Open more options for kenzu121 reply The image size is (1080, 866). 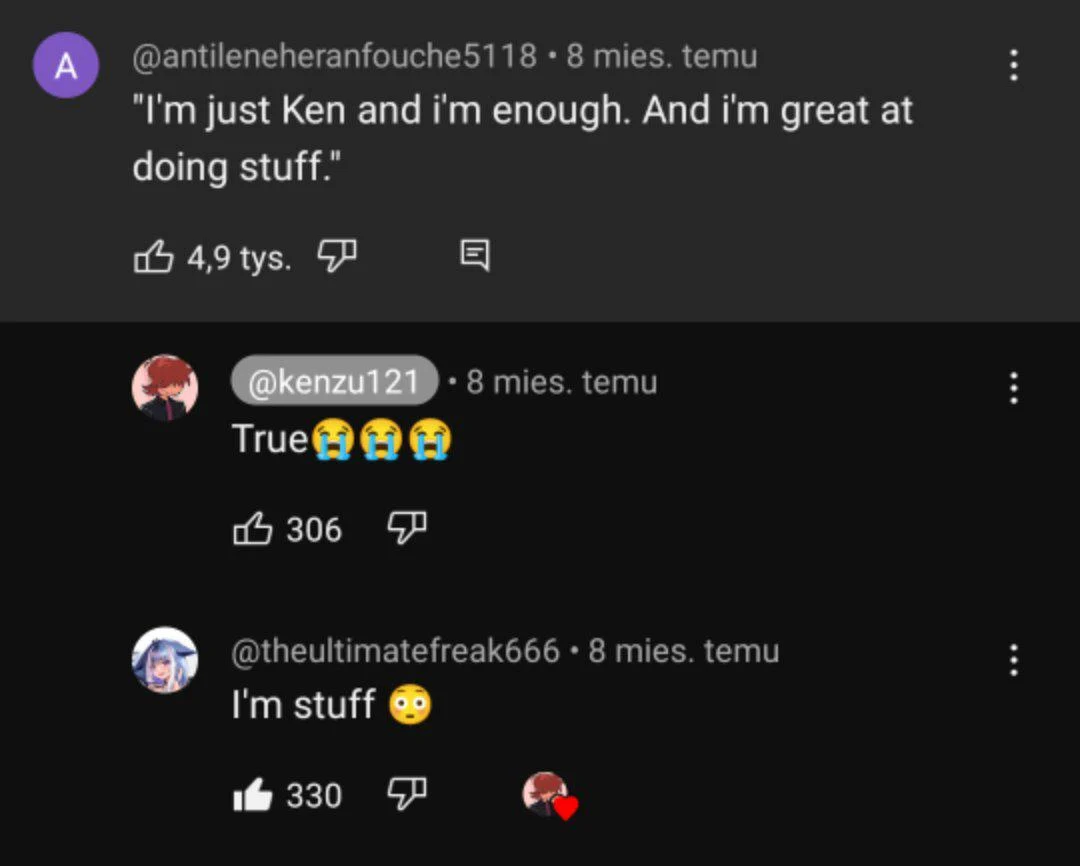(x=1013, y=388)
